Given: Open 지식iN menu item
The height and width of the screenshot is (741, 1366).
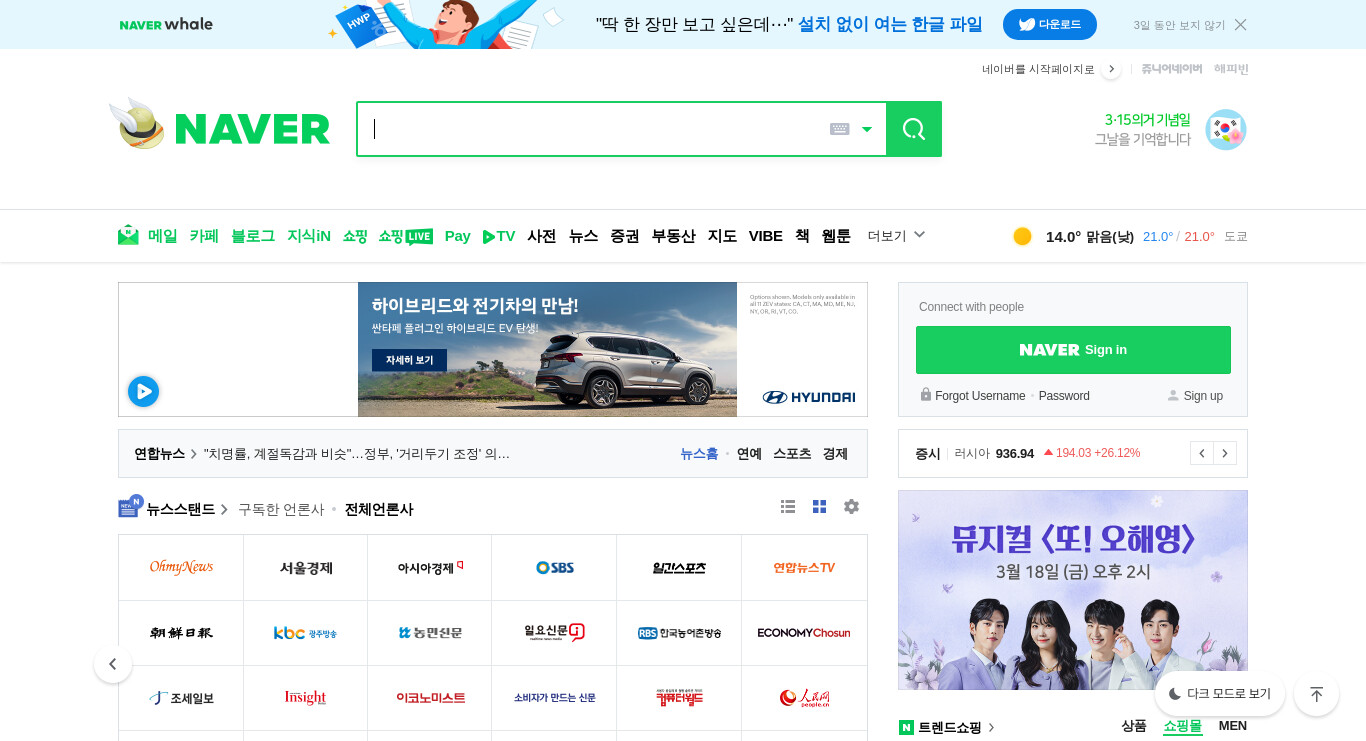Looking at the screenshot, I should click(x=309, y=236).
